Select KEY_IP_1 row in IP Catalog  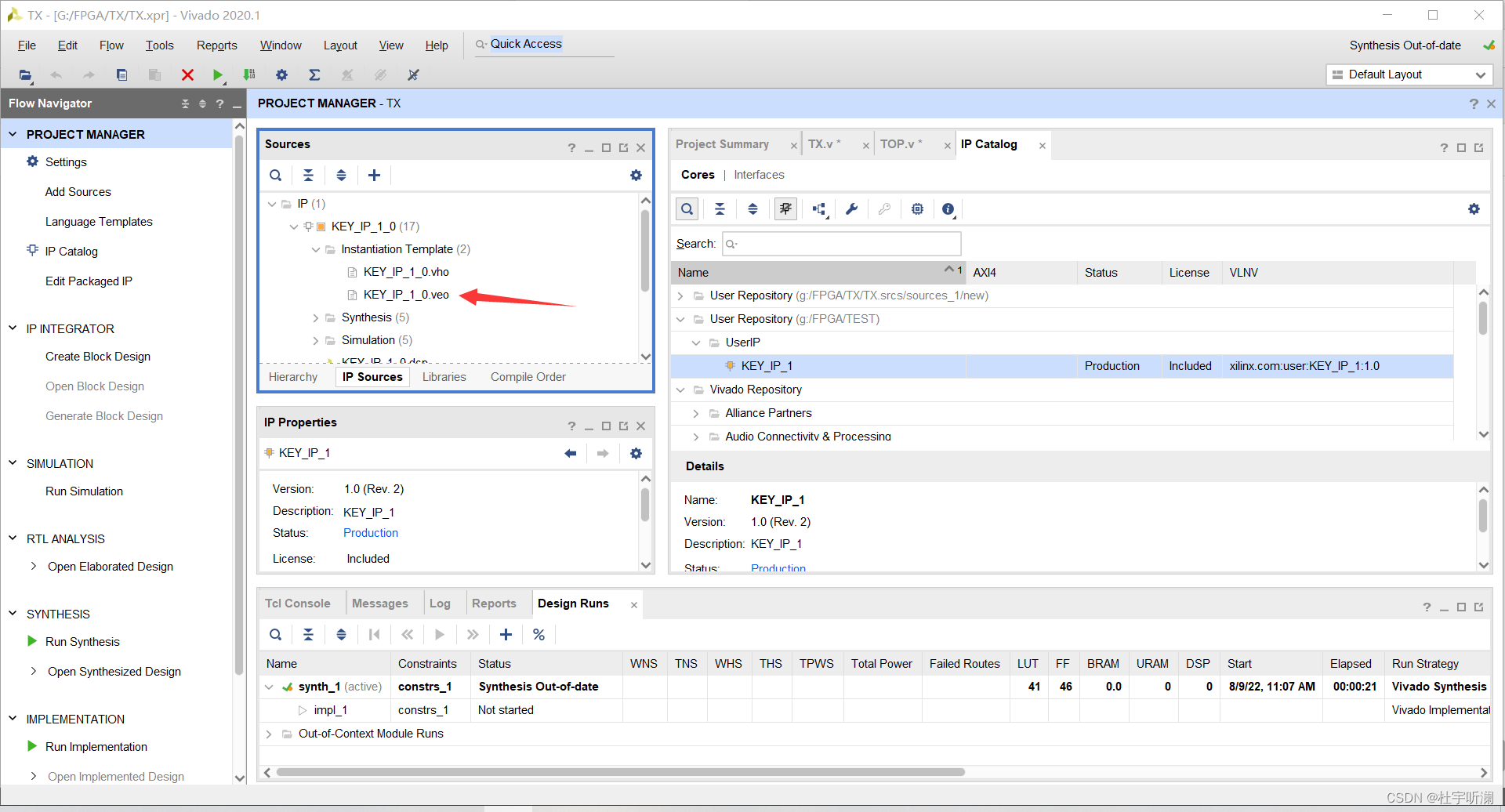(1062, 366)
